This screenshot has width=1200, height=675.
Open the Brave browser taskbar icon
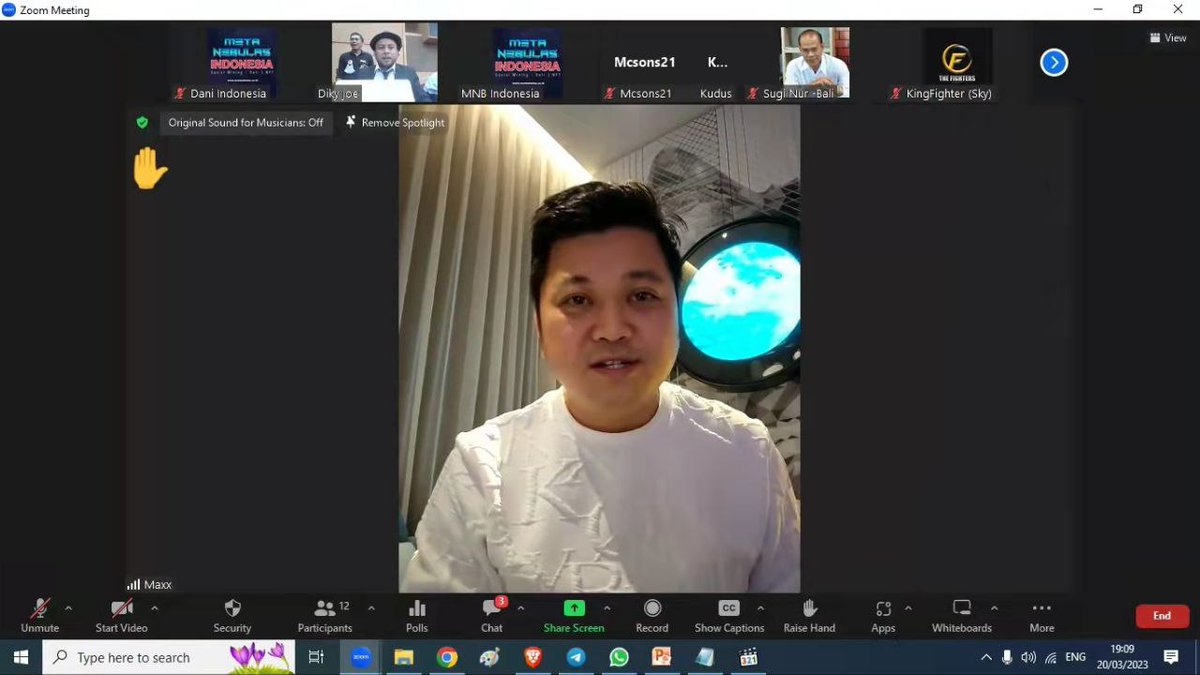(x=533, y=657)
